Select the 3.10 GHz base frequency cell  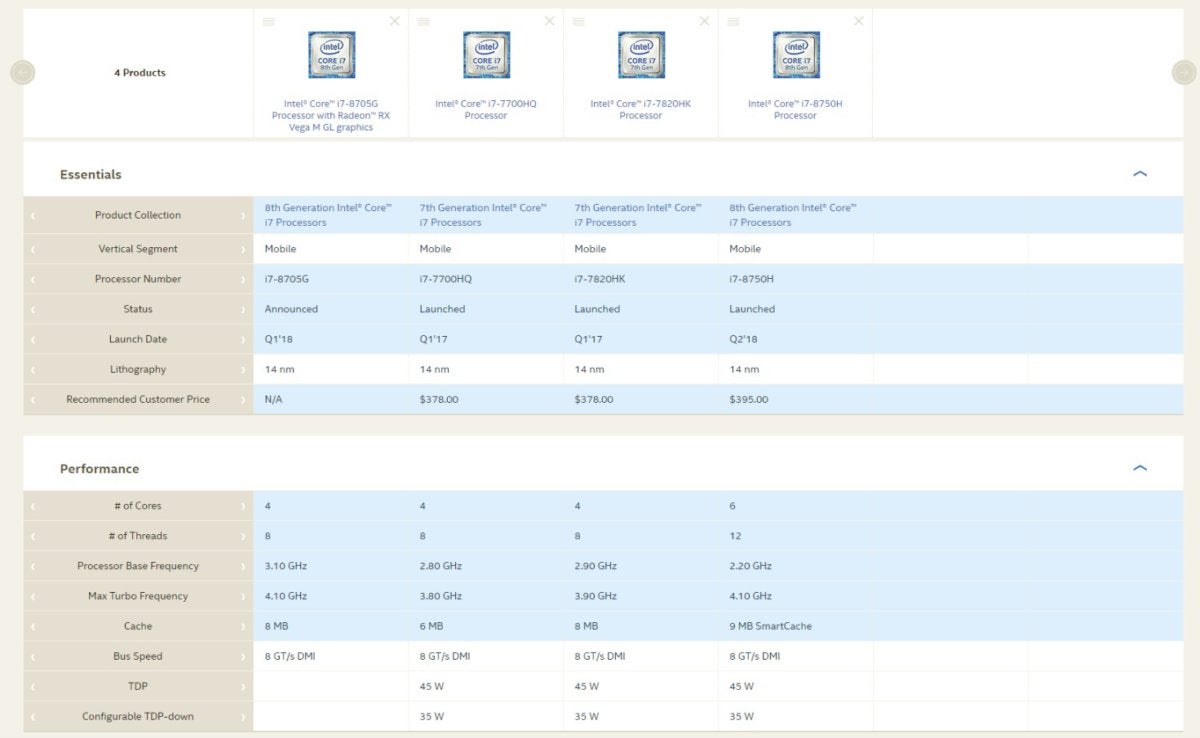[286, 566]
